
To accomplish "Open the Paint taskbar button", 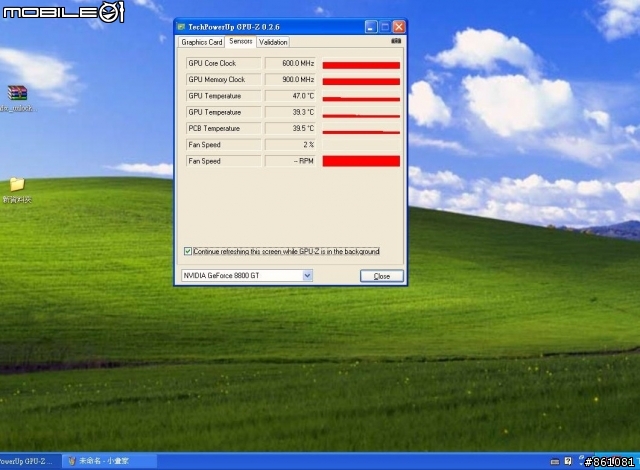I will click(109, 461).
